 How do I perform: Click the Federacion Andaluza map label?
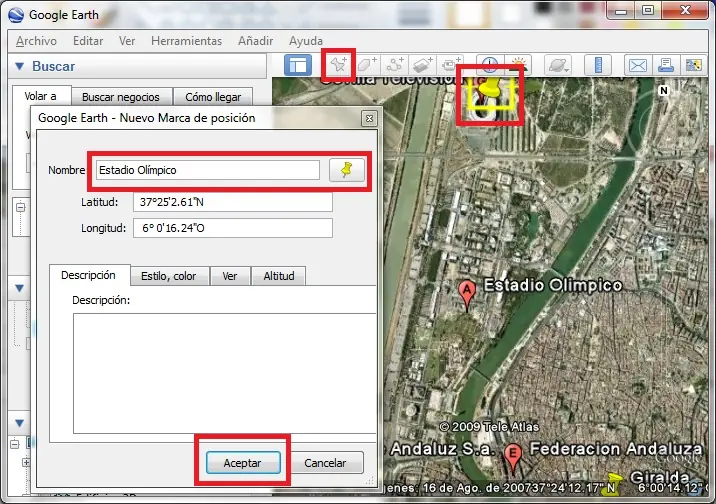[616, 449]
